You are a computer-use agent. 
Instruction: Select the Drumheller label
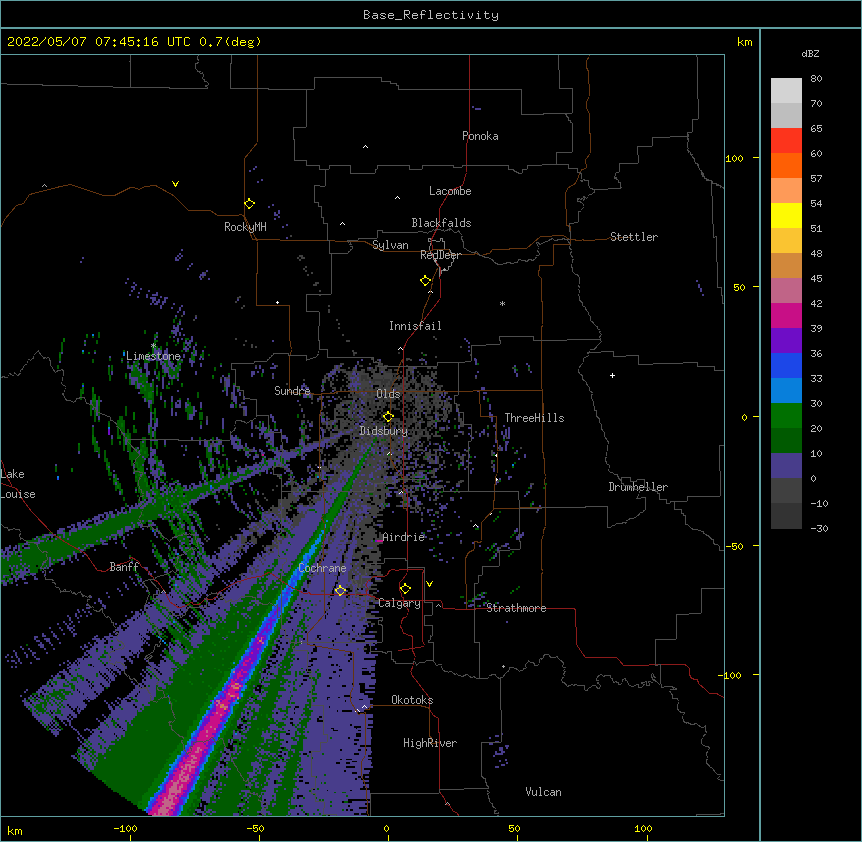638,487
